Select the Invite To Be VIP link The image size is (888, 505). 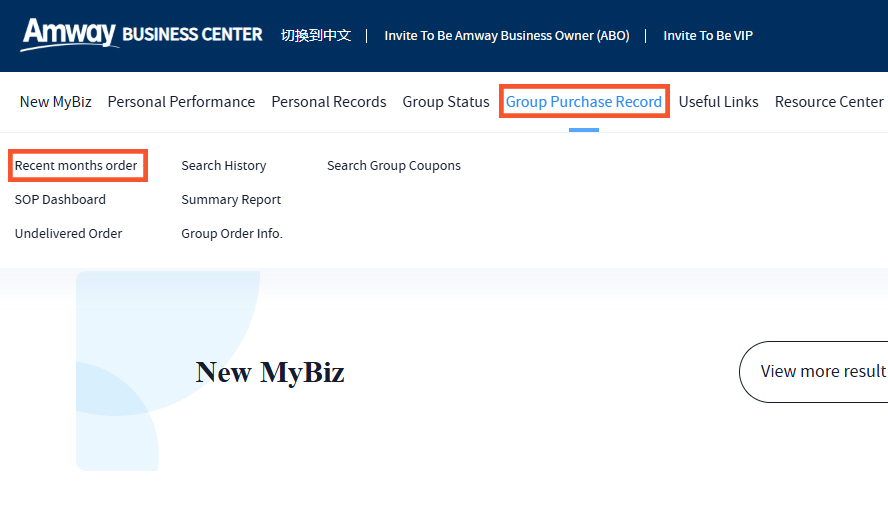708,36
